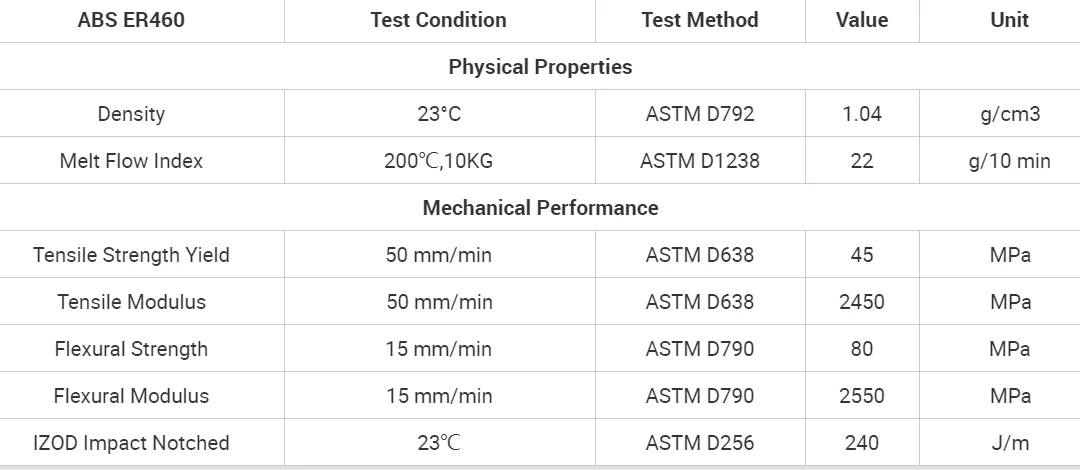Viewport: 1080px width, 470px height.
Task: Select the ASTM D256 cell
Action: pos(700,442)
